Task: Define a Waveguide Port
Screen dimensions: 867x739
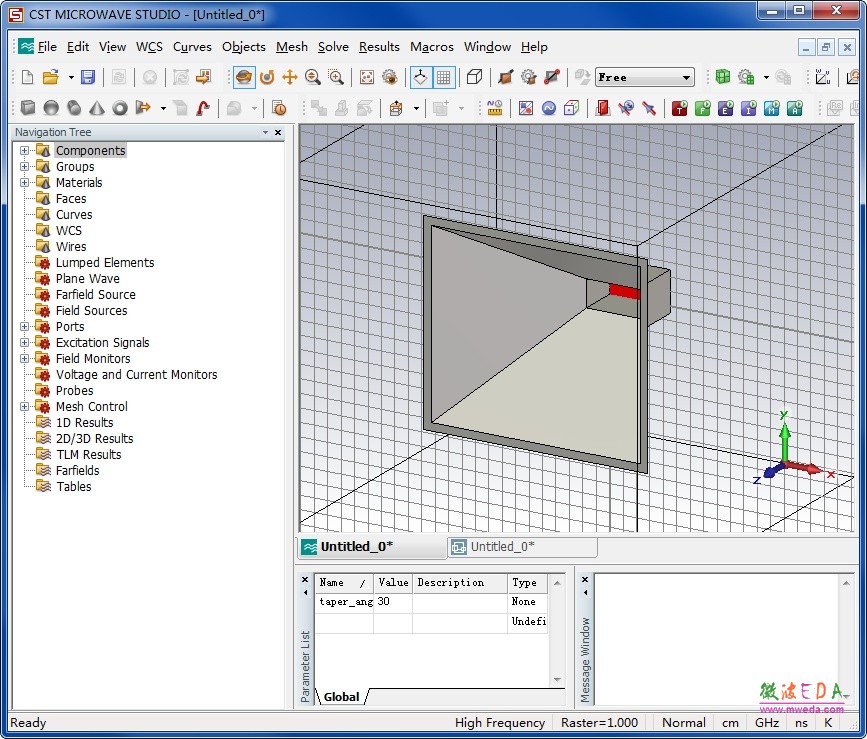Action: click(603, 108)
